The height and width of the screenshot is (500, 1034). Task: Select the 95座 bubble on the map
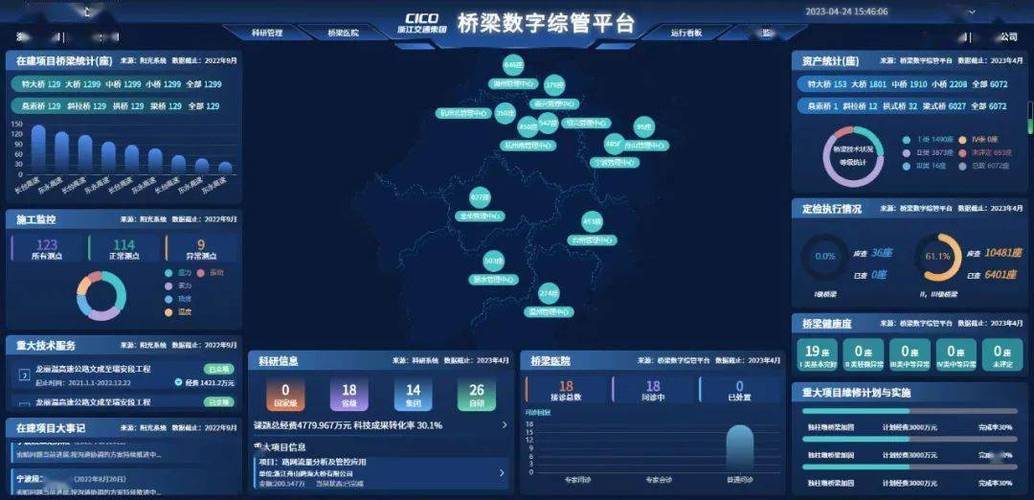(x=644, y=127)
